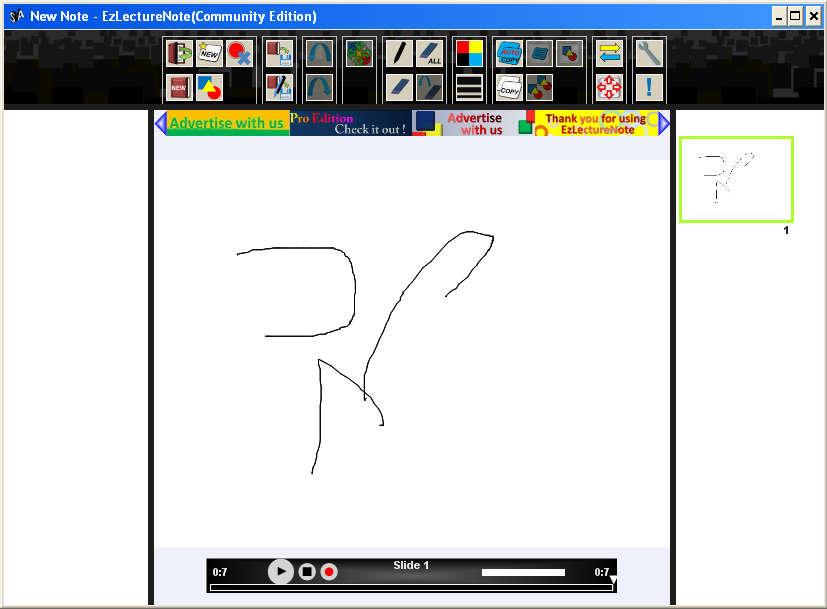Maximize the EzLectureNote window
827x609 pixels.
795,17
